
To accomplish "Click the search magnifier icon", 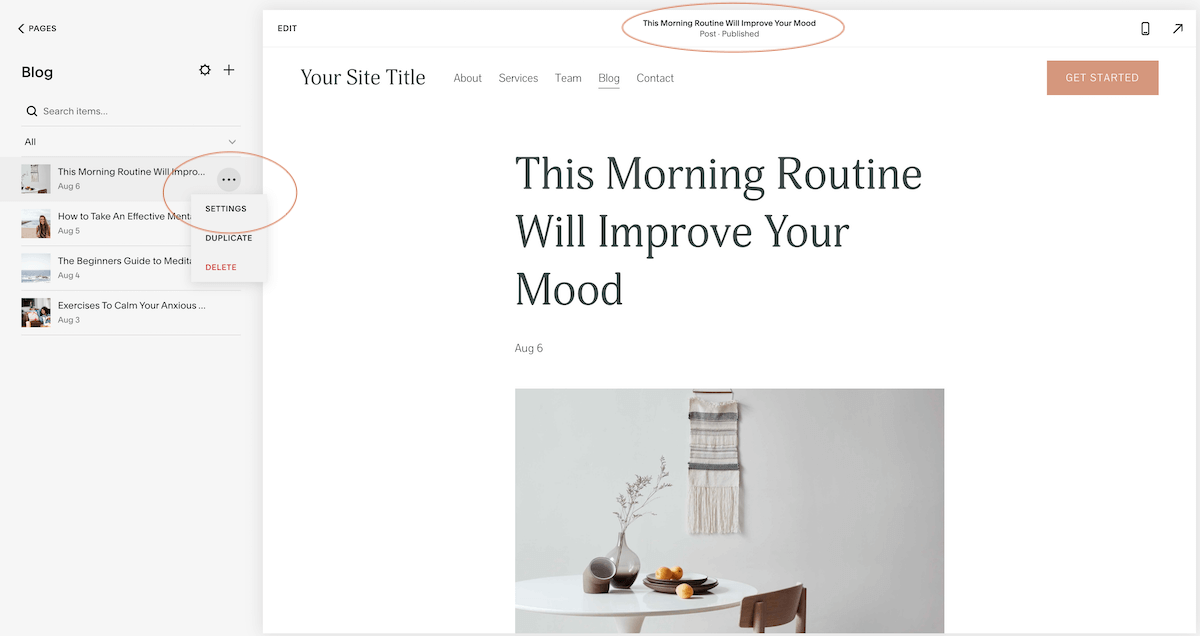I will click(32, 111).
